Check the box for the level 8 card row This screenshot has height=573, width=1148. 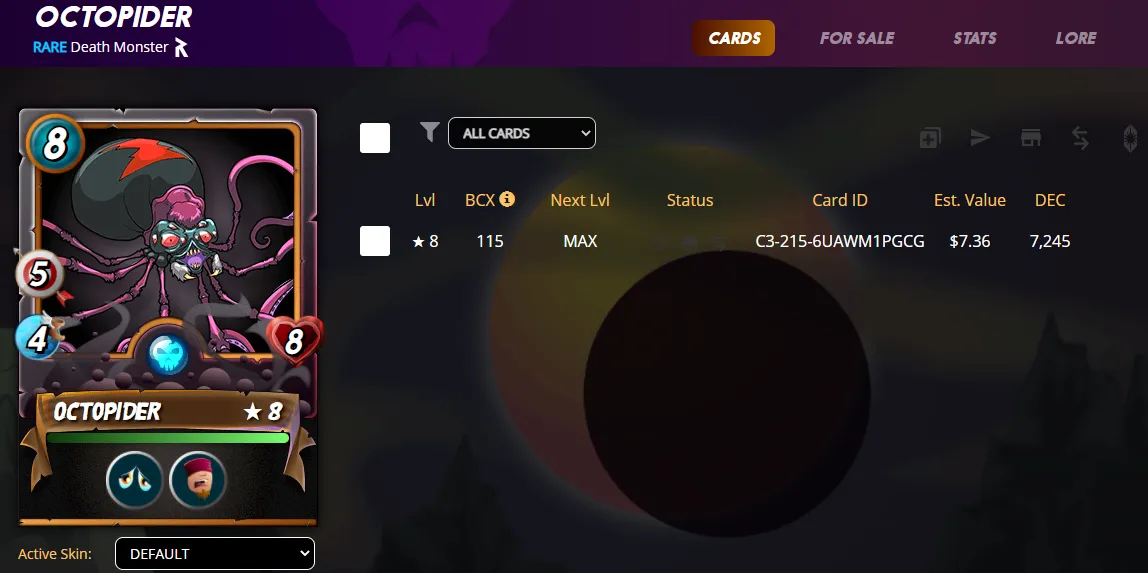tap(375, 241)
